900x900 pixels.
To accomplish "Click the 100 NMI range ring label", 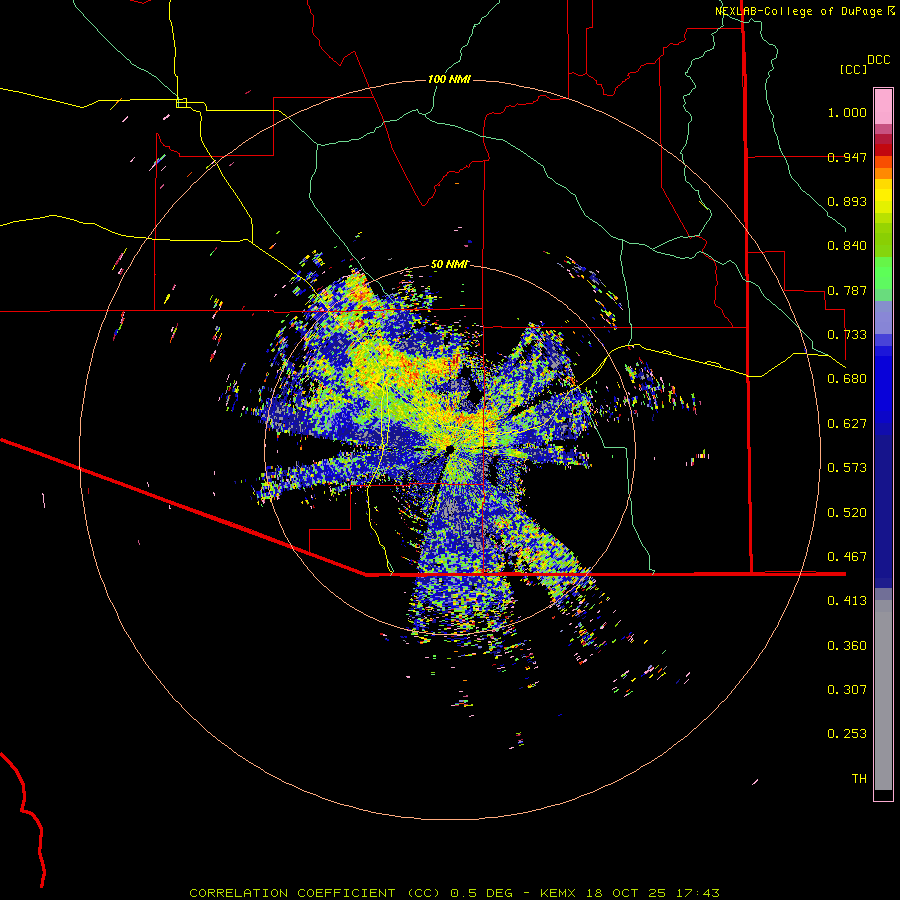I will tap(449, 79).
